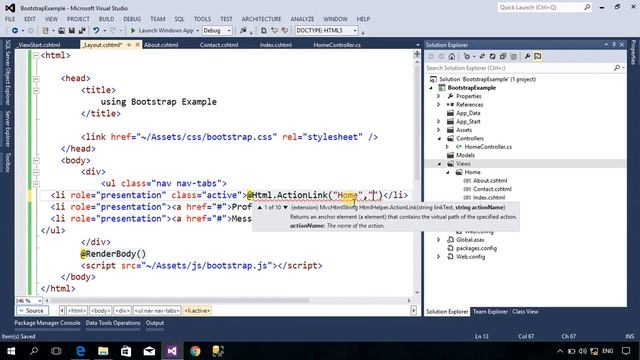Collapse the html tag outlining box
Image resolution: width=640 pixels, height=360 pixels.
[x=36, y=55]
